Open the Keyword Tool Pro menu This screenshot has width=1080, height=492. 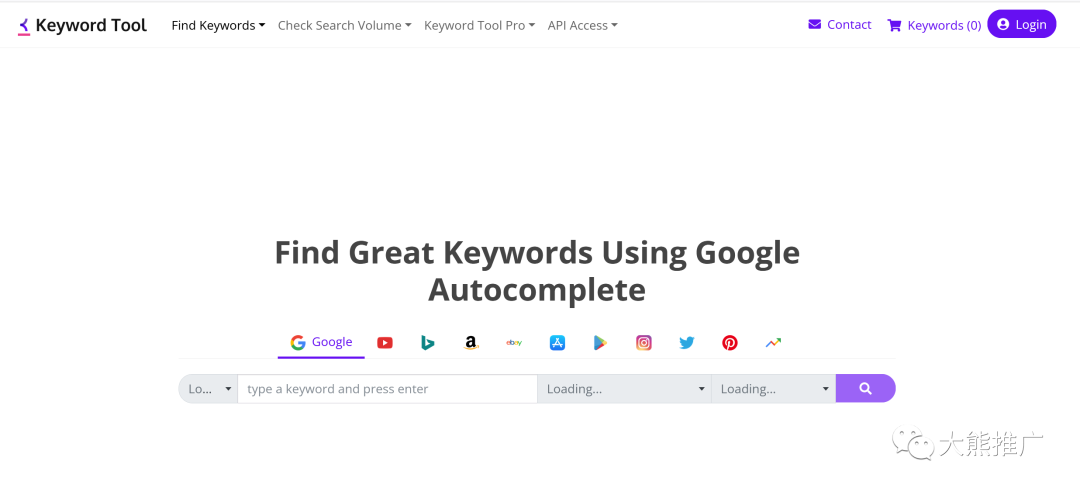tap(479, 25)
